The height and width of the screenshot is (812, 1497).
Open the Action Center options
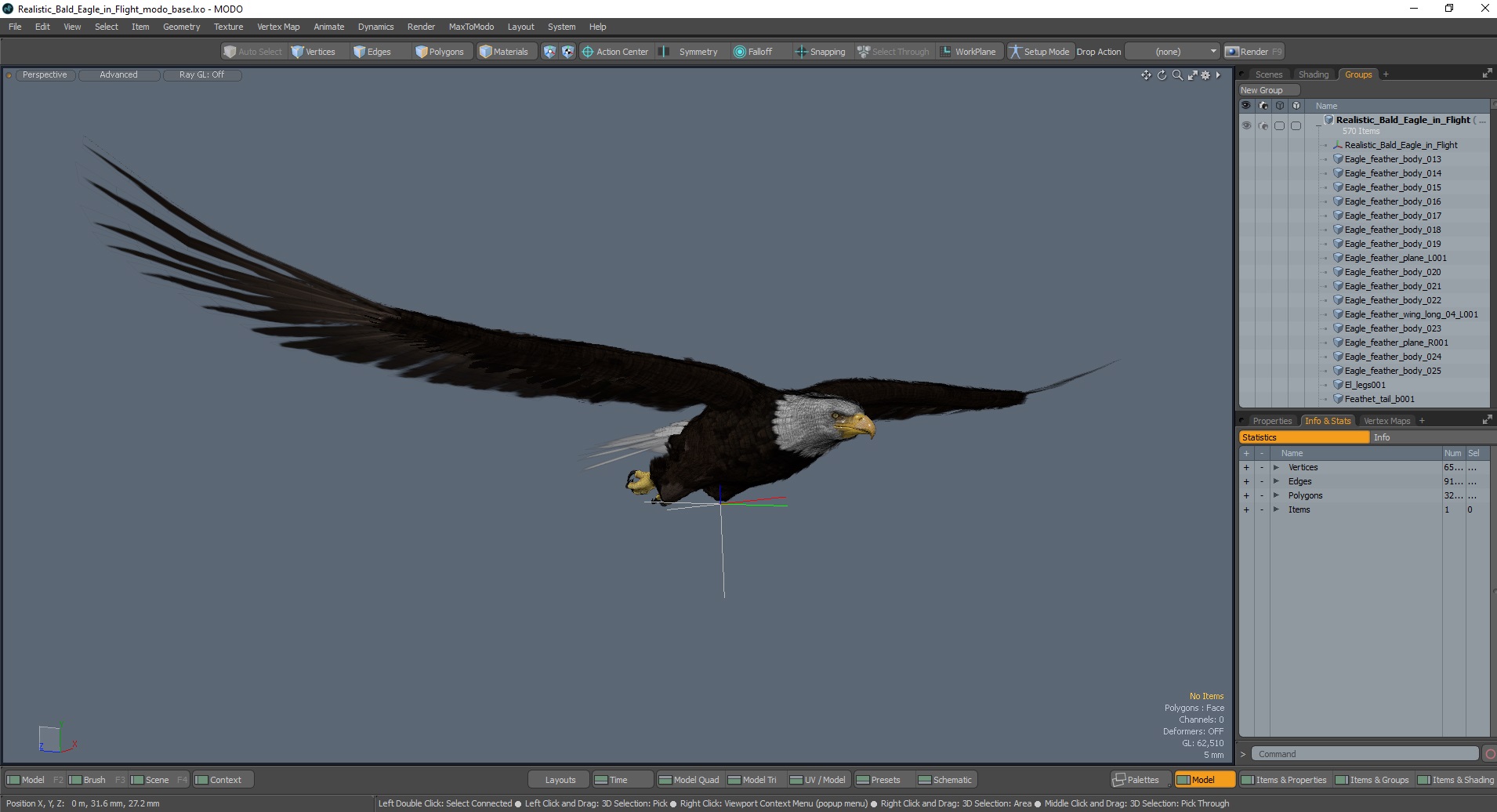[x=615, y=52]
